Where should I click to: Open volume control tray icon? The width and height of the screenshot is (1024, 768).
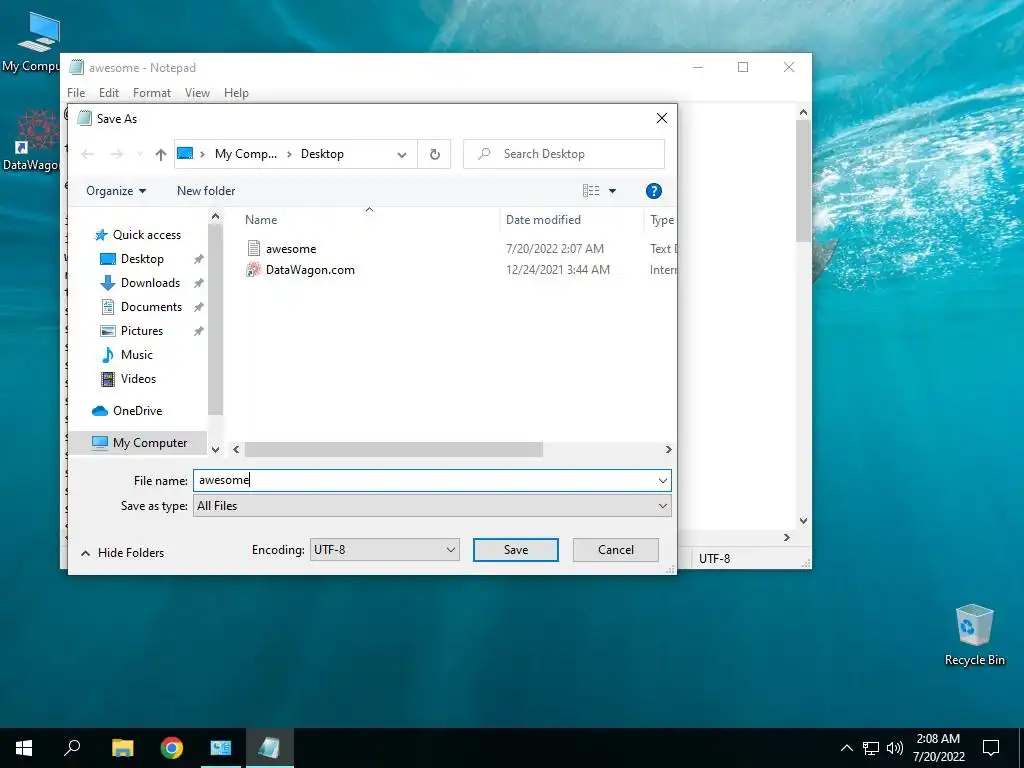(895, 748)
